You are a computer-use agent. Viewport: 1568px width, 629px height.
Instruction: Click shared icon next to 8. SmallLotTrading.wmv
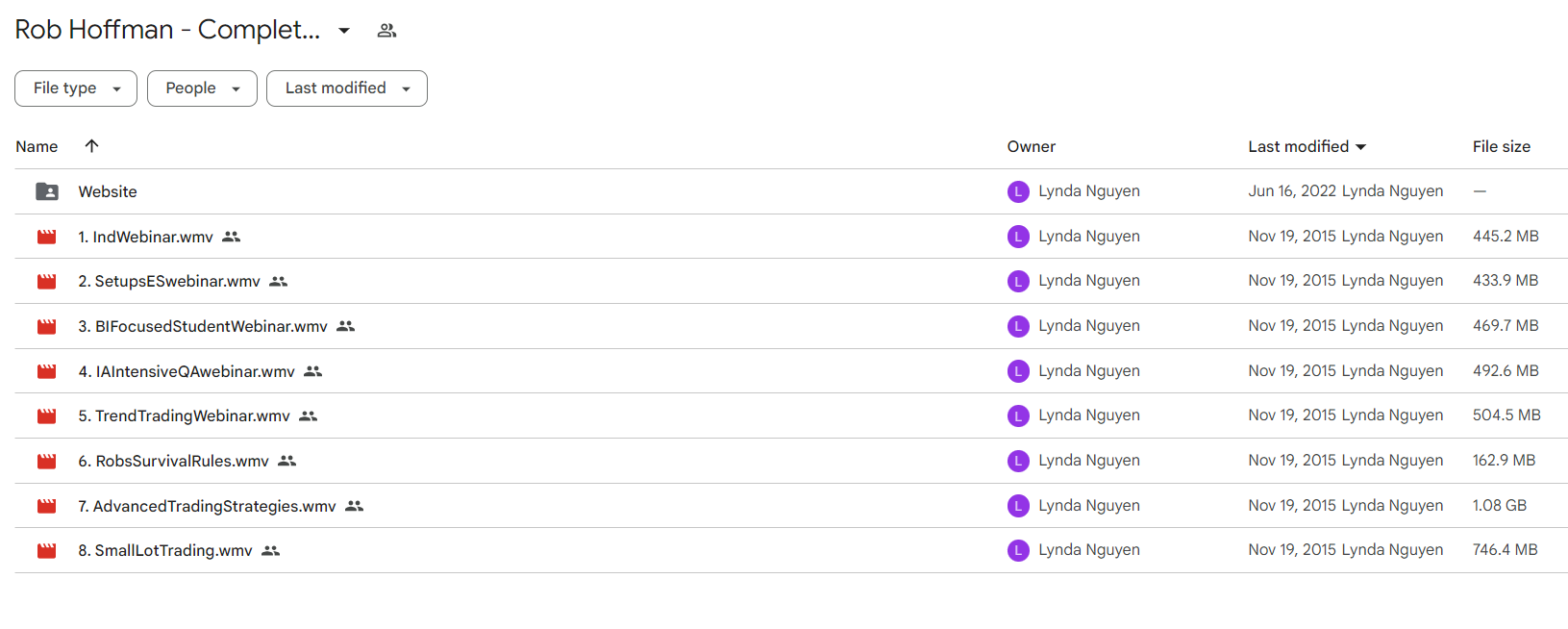271,550
